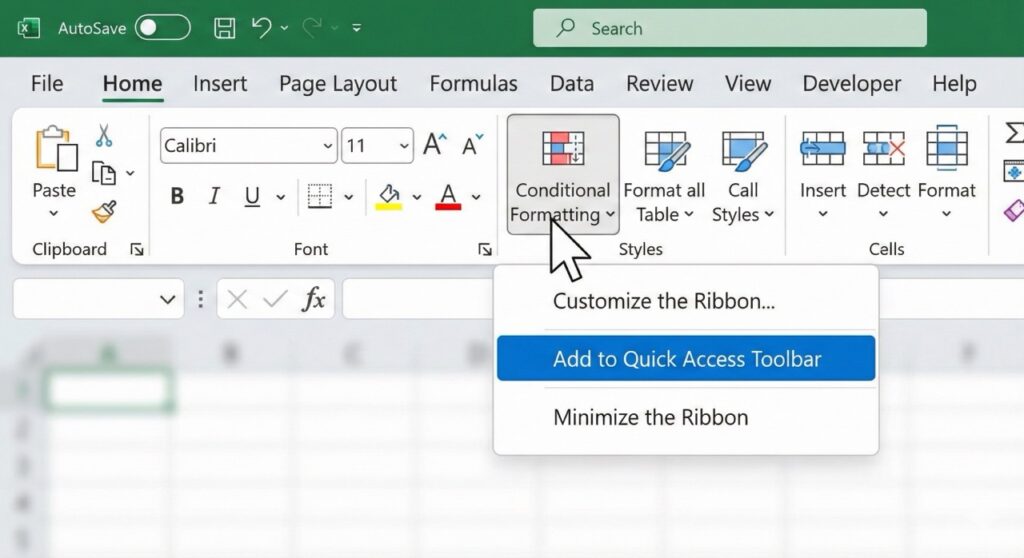
Task: Expand the Calibri font name dropdown
Action: point(327,146)
